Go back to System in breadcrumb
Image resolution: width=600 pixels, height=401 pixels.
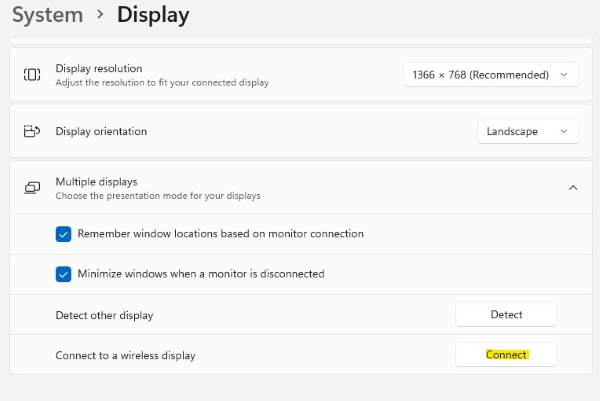tap(47, 15)
